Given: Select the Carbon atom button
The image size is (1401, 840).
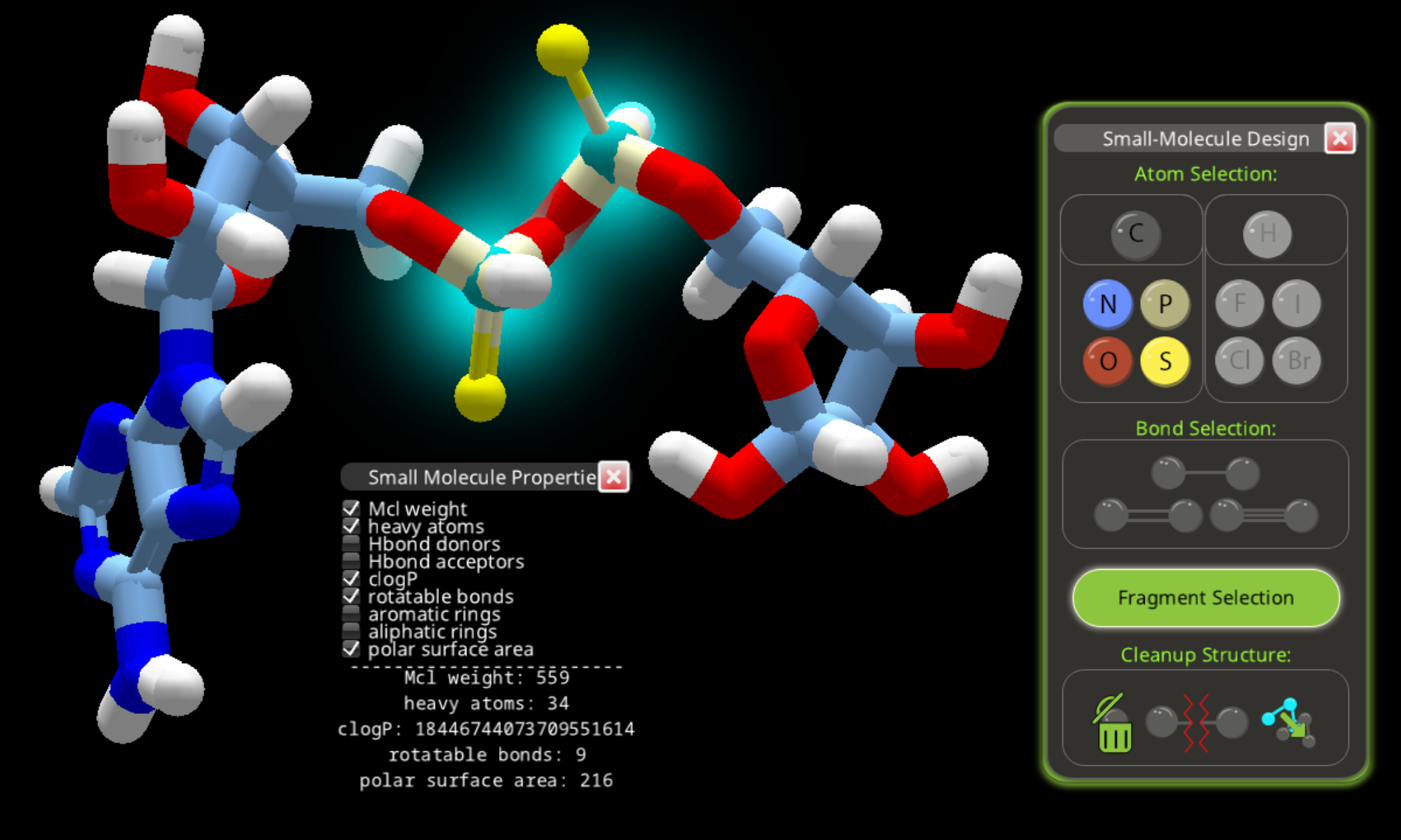Looking at the screenshot, I should point(1135,234).
